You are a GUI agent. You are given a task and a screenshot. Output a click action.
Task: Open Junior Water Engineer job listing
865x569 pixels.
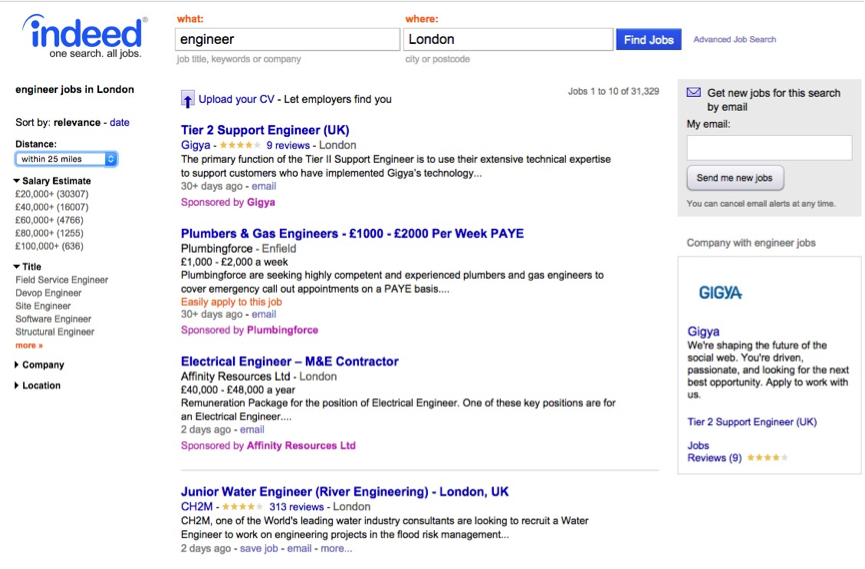(345, 492)
